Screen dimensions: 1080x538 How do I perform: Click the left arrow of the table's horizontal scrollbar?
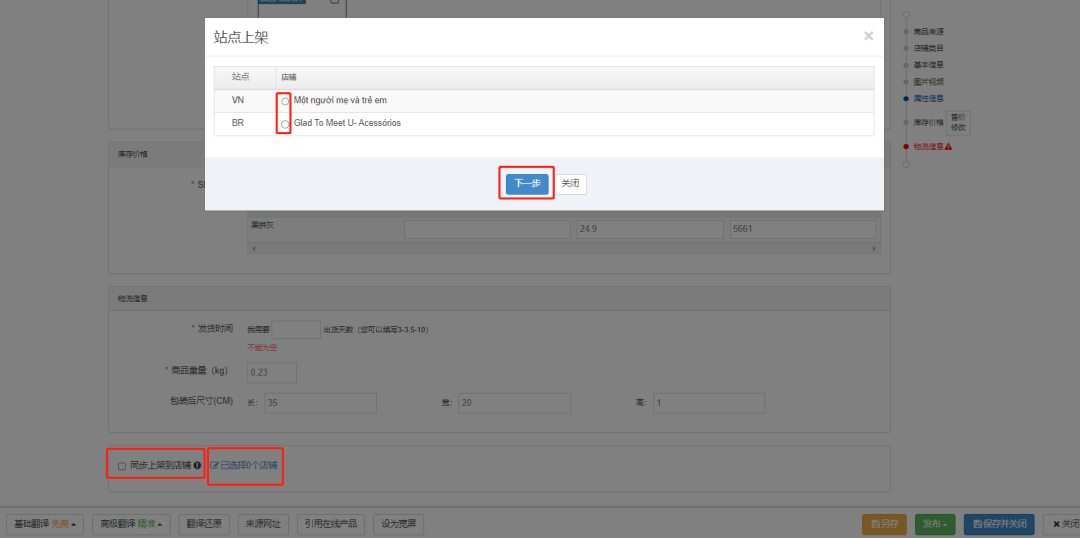coord(253,248)
